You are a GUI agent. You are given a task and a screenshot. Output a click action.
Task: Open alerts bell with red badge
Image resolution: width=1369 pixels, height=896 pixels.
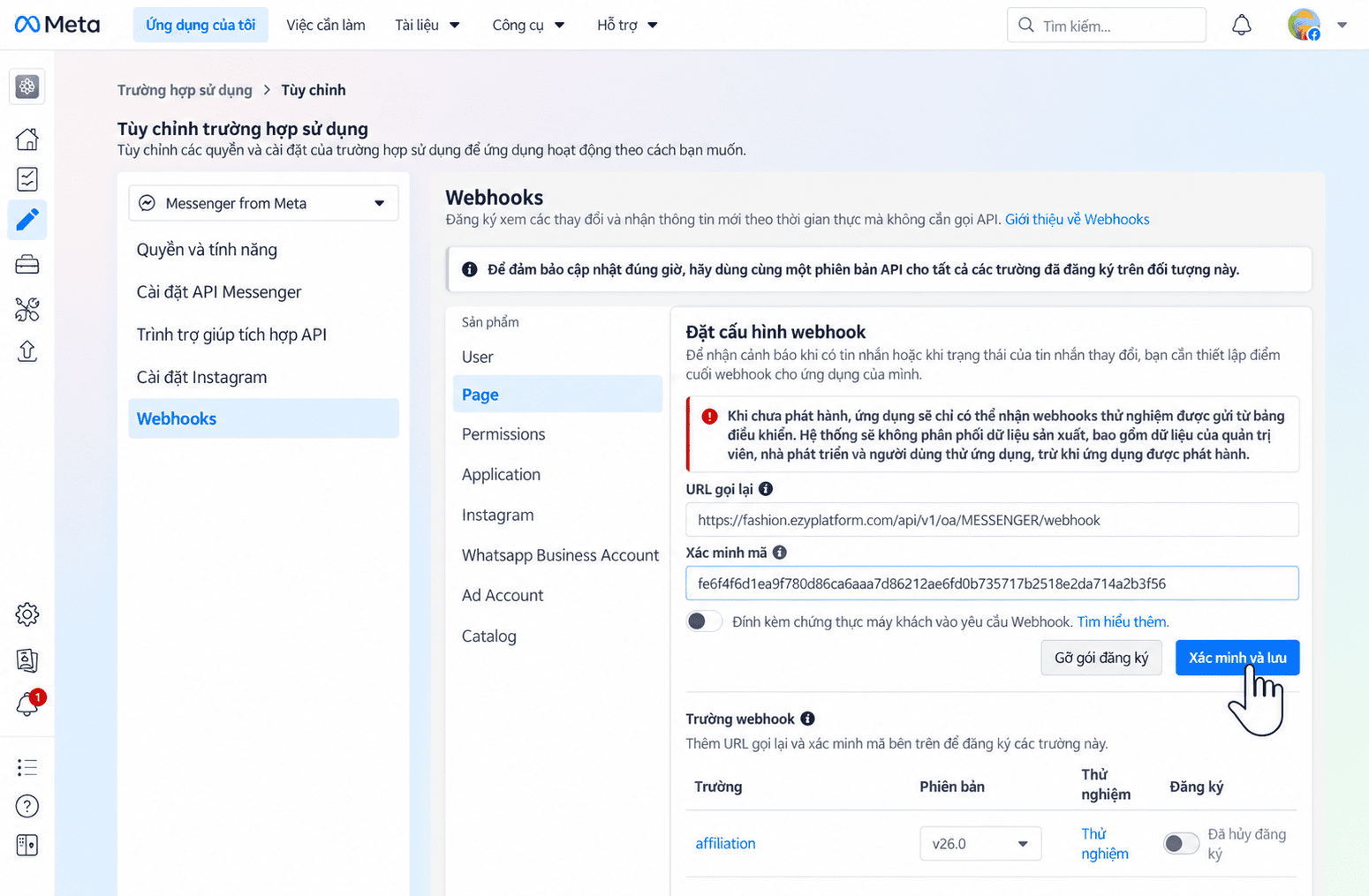pos(27,704)
